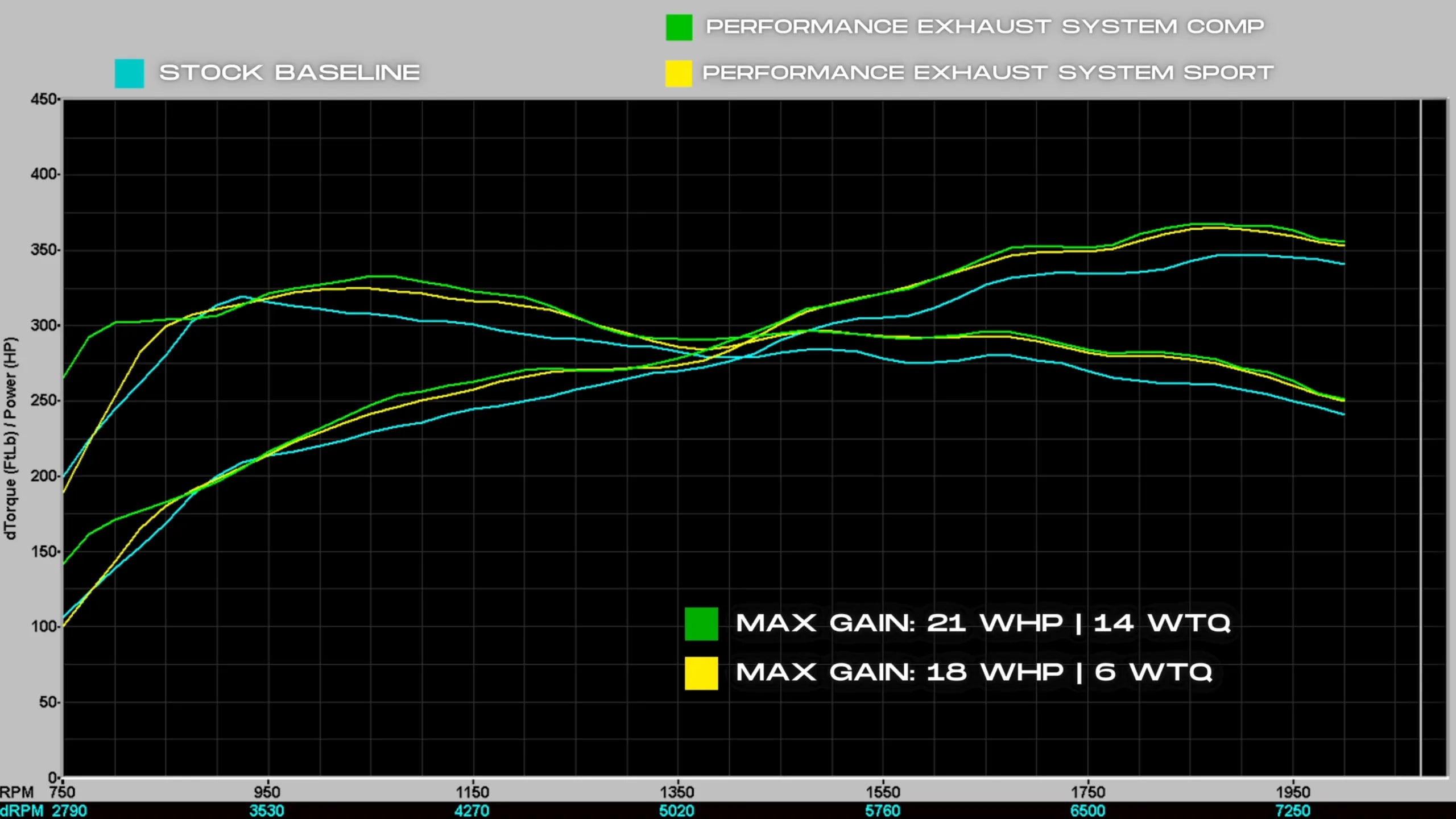Click the yellow Max Gain 18 WHP swatch
This screenshot has width=1456, height=819.
[x=701, y=673]
